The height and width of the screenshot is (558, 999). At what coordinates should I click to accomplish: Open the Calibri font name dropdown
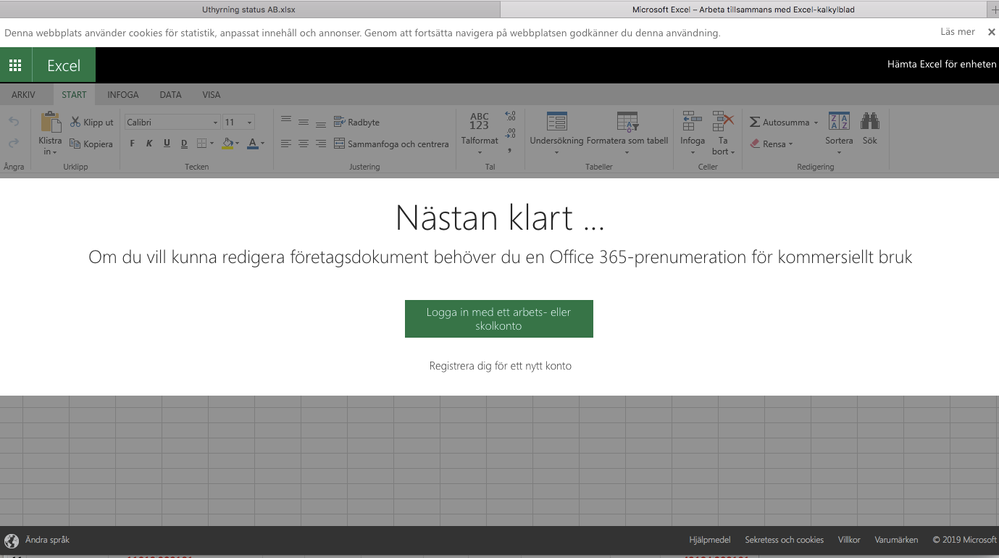click(x=214, y=122)
